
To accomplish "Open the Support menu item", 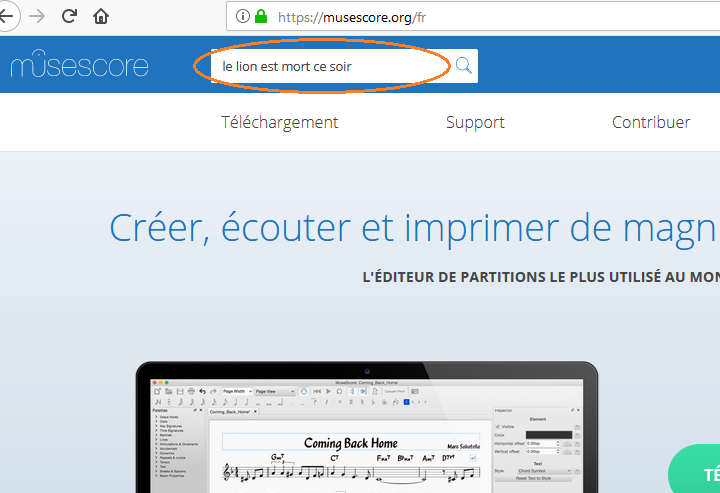I will 475,122.
